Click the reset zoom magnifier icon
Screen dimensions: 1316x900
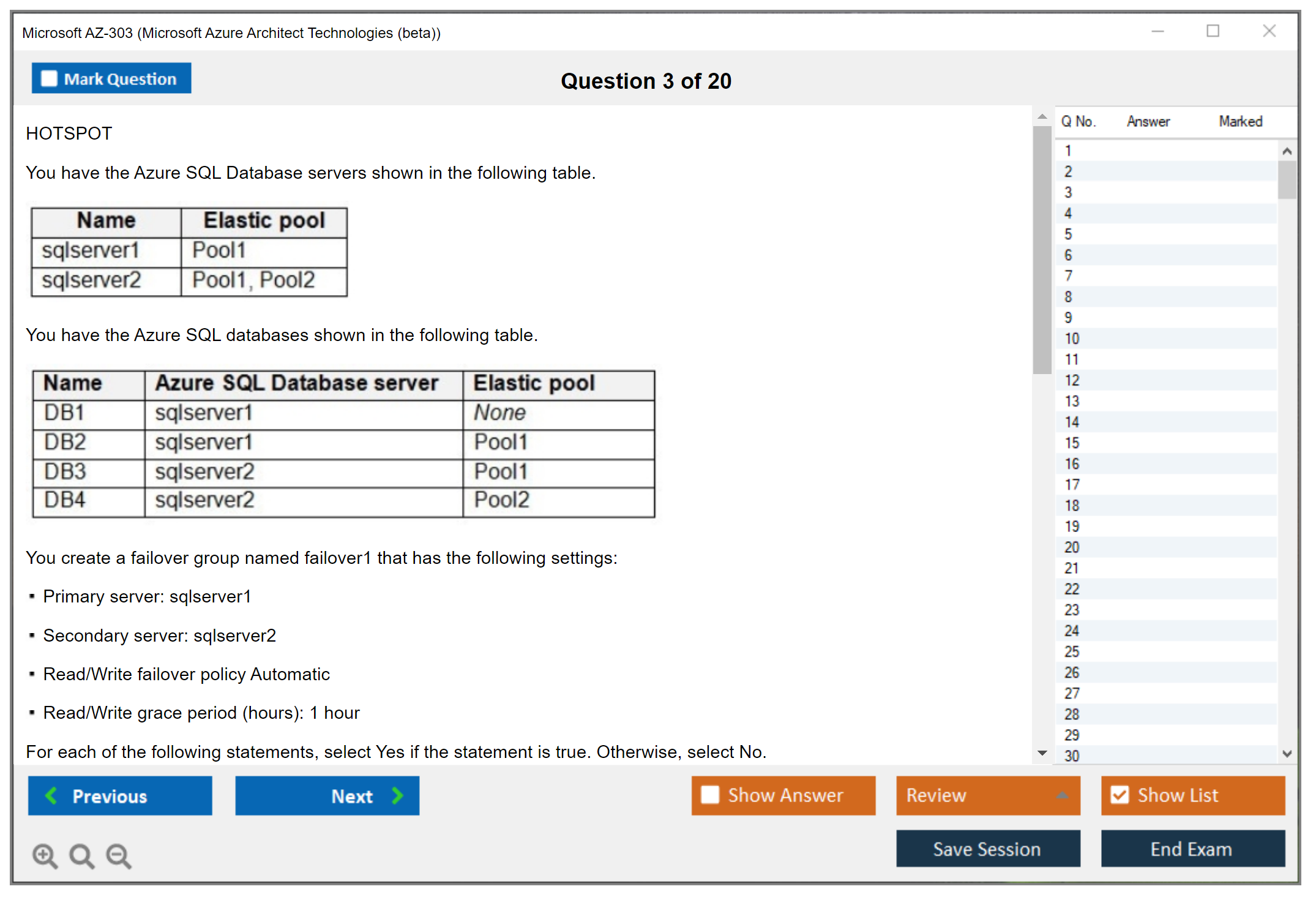point(81,855)
